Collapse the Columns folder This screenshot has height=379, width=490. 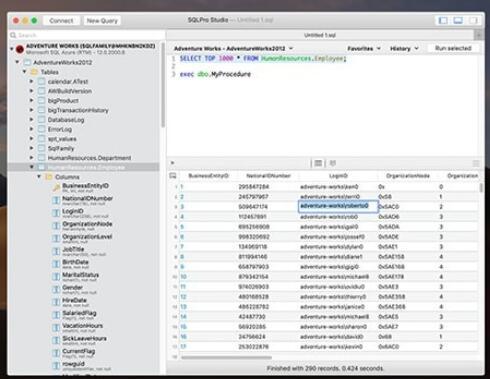tap(39, 176)
